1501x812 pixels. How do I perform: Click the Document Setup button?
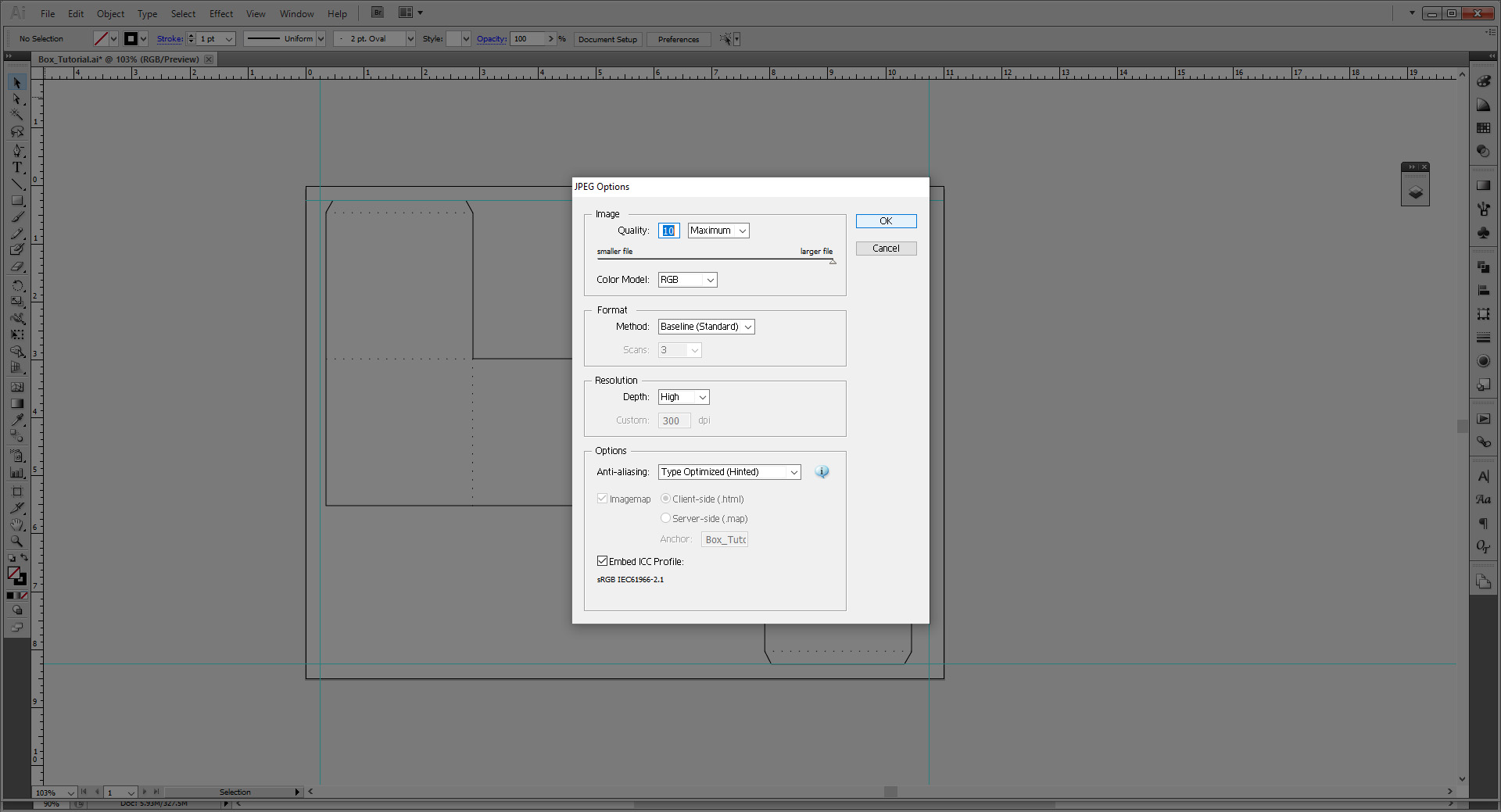pos(607,39)
